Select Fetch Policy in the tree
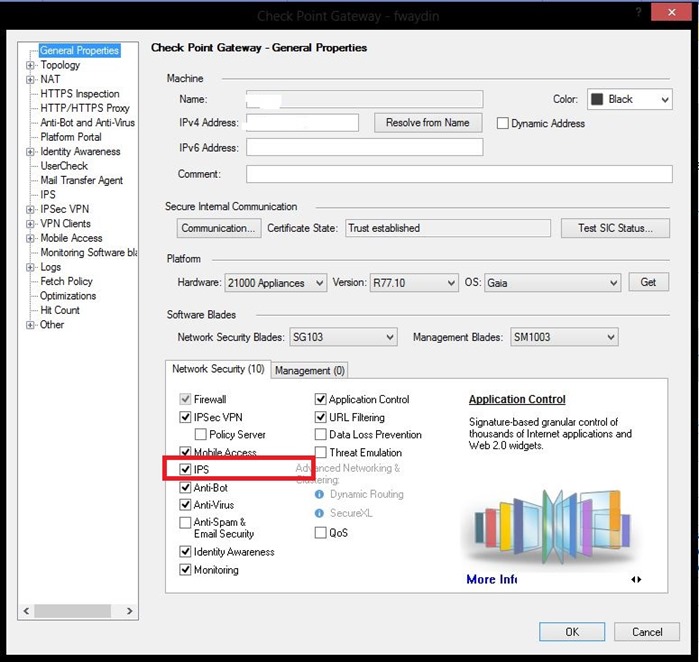The height and width of the screenshot is (662, 699). (x=66, y=281)
